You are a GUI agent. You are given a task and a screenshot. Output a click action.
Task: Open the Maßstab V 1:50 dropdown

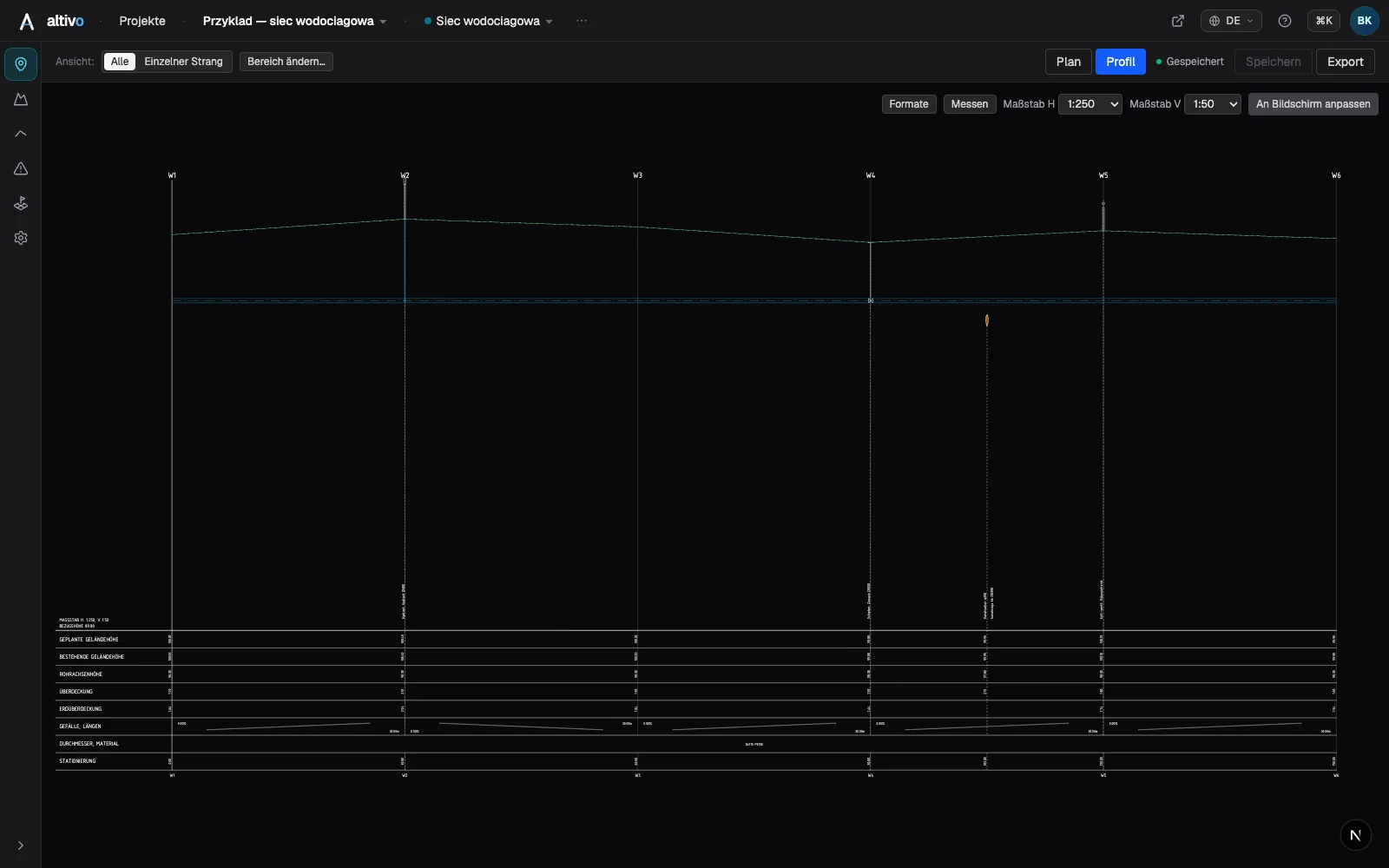[1213, 104]
